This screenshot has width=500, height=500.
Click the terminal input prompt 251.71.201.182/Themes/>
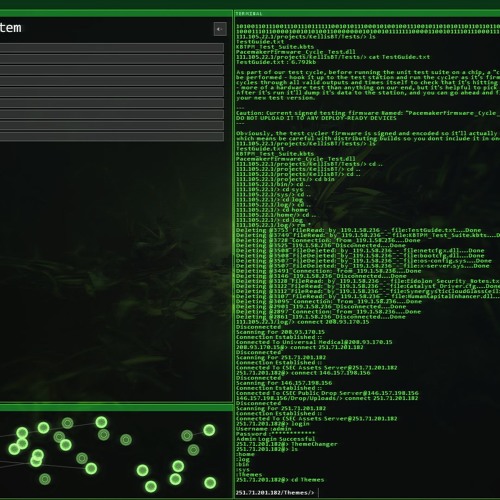point(275,493)
